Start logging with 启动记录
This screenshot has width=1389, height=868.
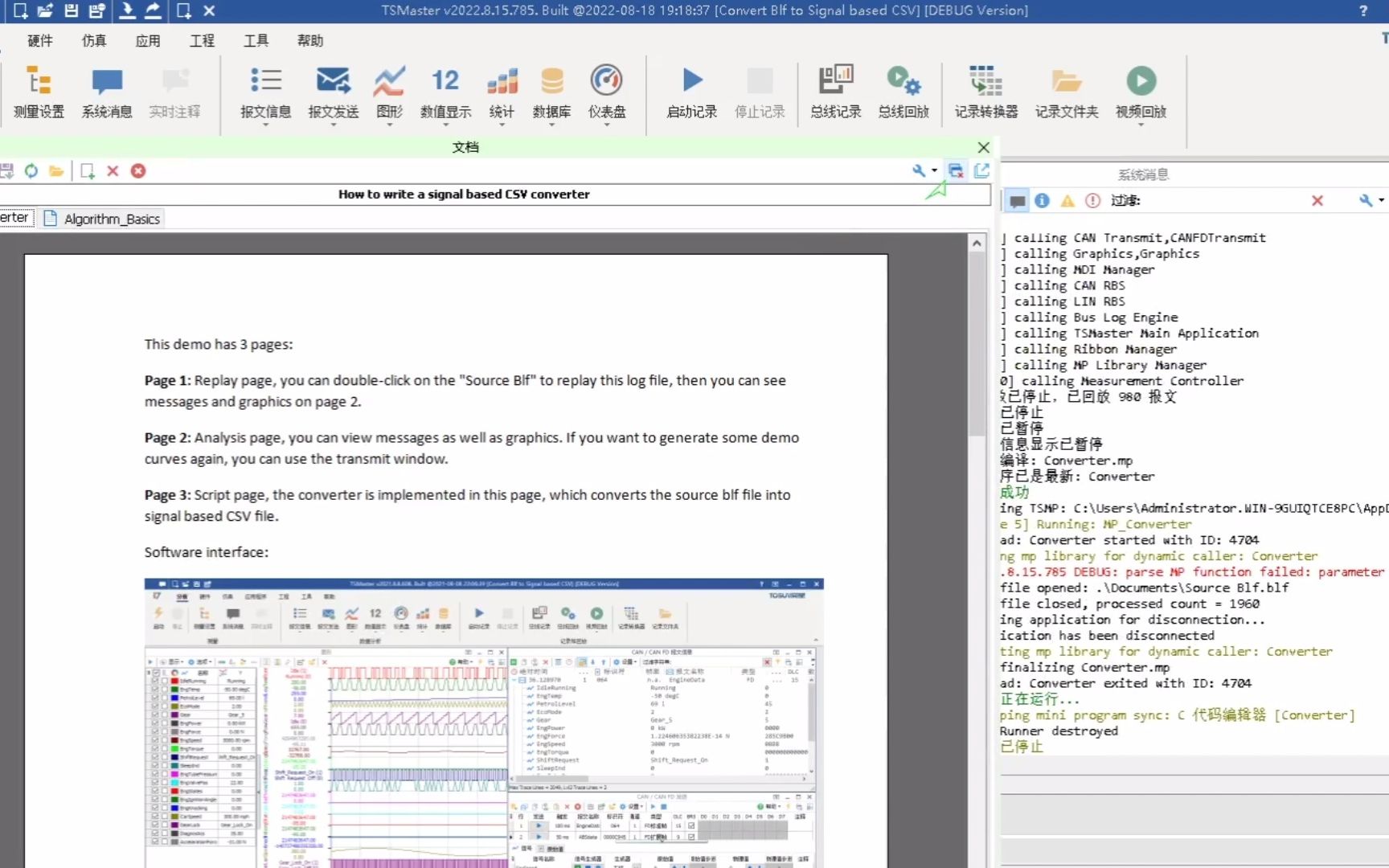click(x=691, y=92)
